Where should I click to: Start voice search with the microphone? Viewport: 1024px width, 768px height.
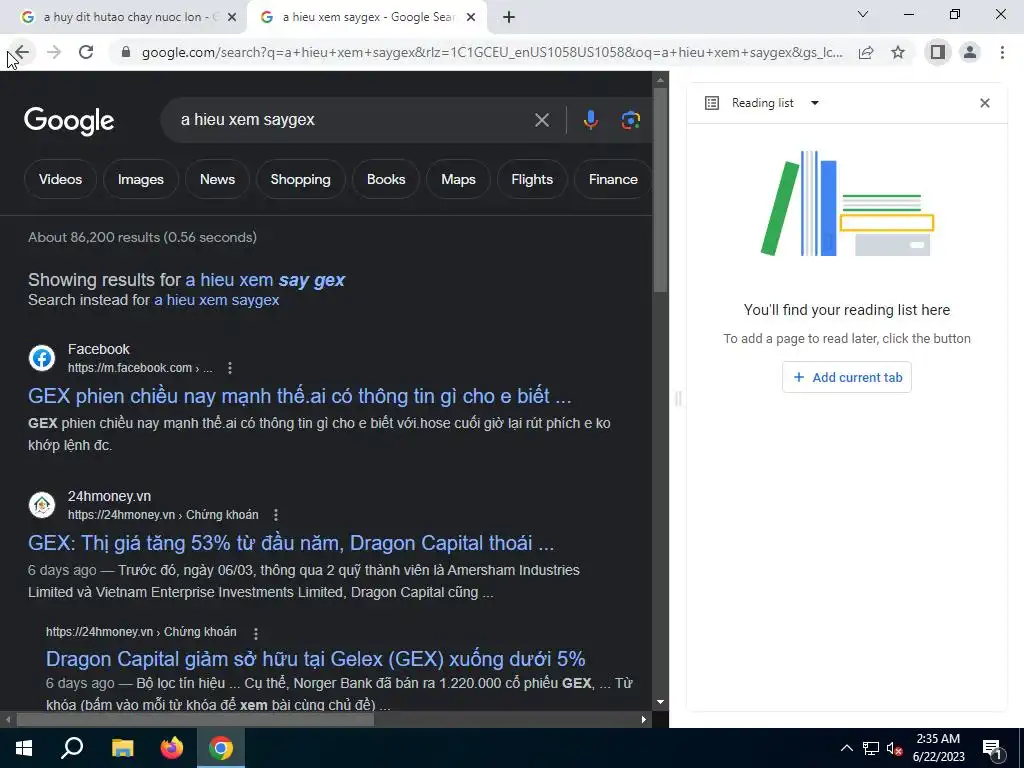click(590, 120)
